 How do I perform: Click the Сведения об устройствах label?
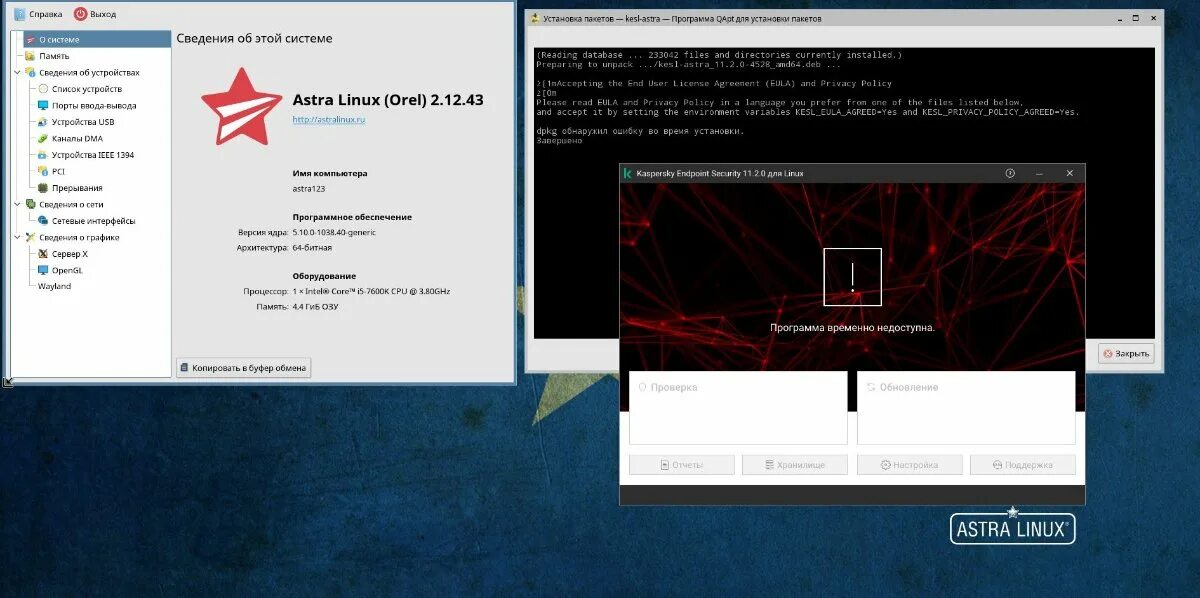pyautogui.click(x=89, y=73)
